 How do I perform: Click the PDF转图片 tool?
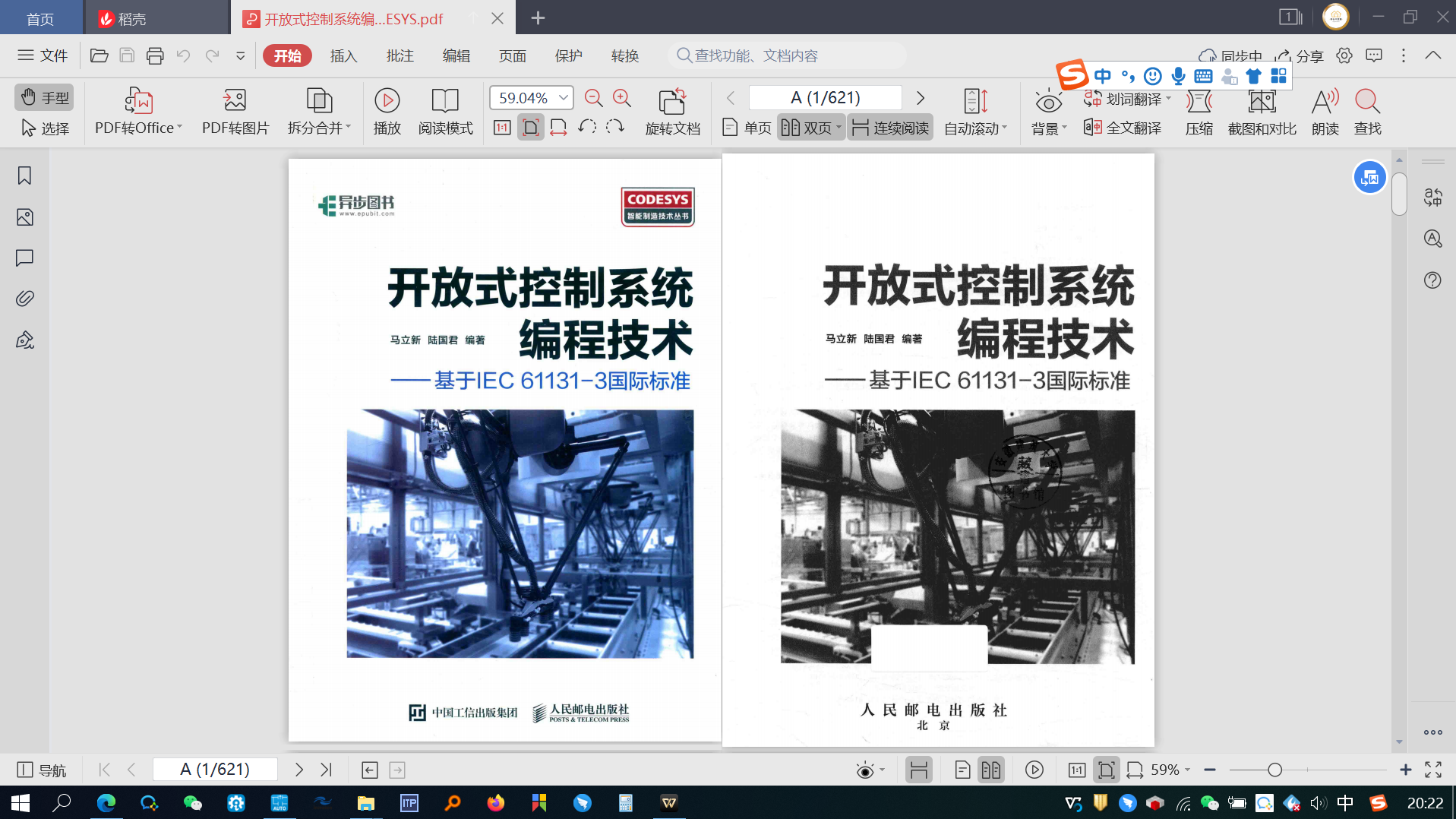[235, 112]
